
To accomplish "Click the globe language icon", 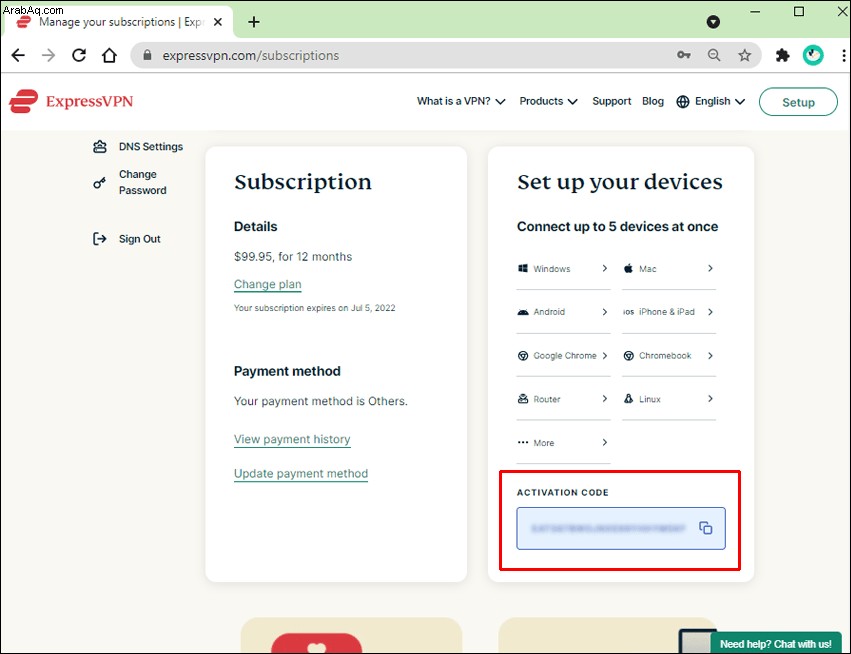I will pyautogui.click(x=683, y=101).
